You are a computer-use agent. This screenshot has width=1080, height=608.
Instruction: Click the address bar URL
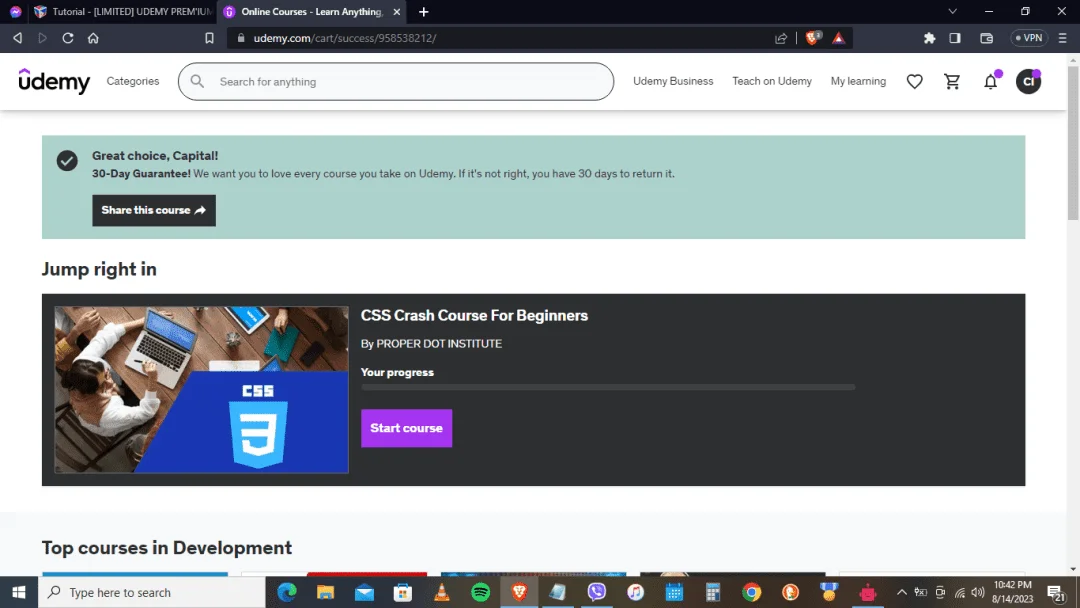click(x=344, y=38)
